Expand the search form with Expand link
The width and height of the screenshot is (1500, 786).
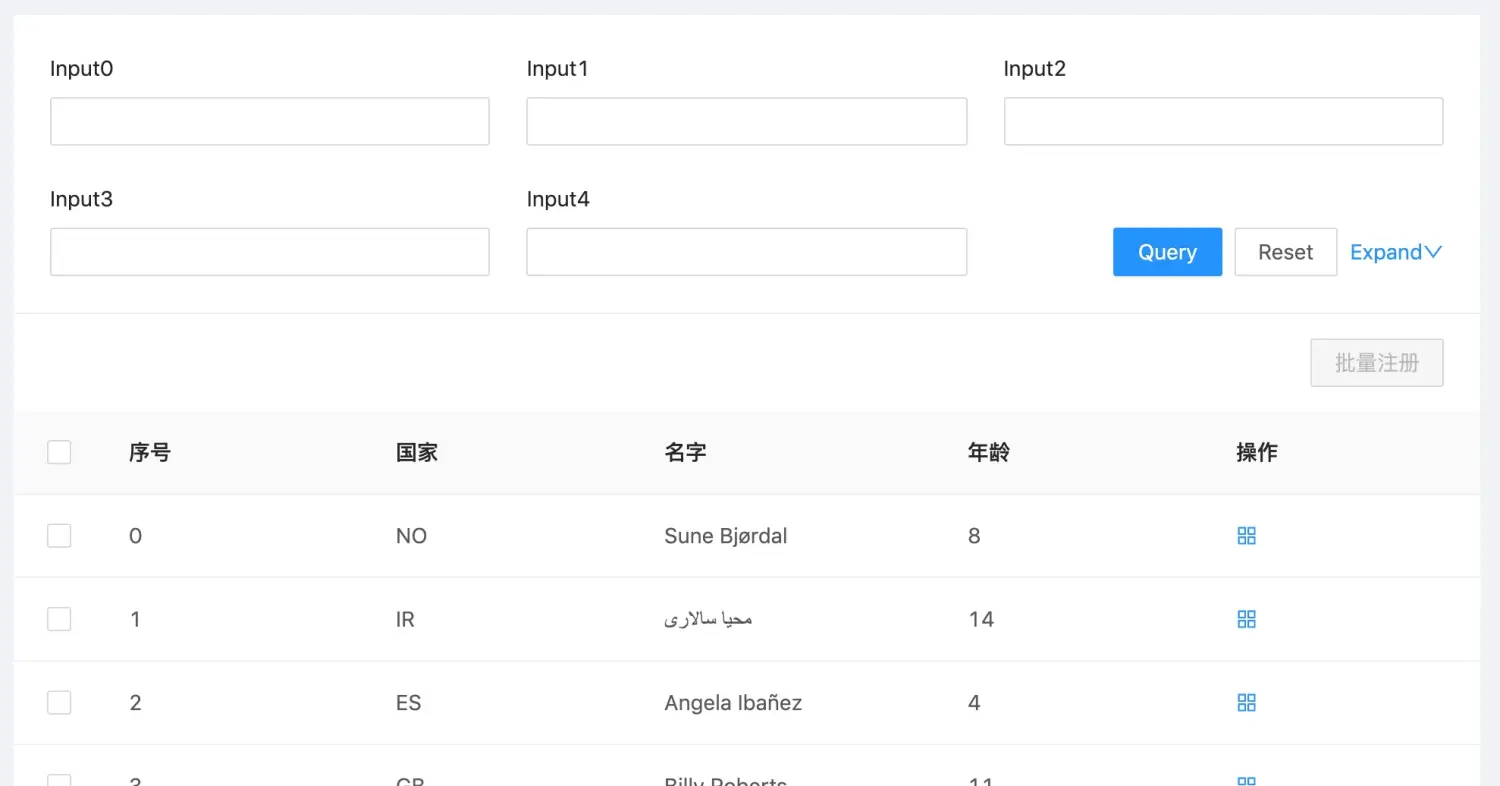1395,252
